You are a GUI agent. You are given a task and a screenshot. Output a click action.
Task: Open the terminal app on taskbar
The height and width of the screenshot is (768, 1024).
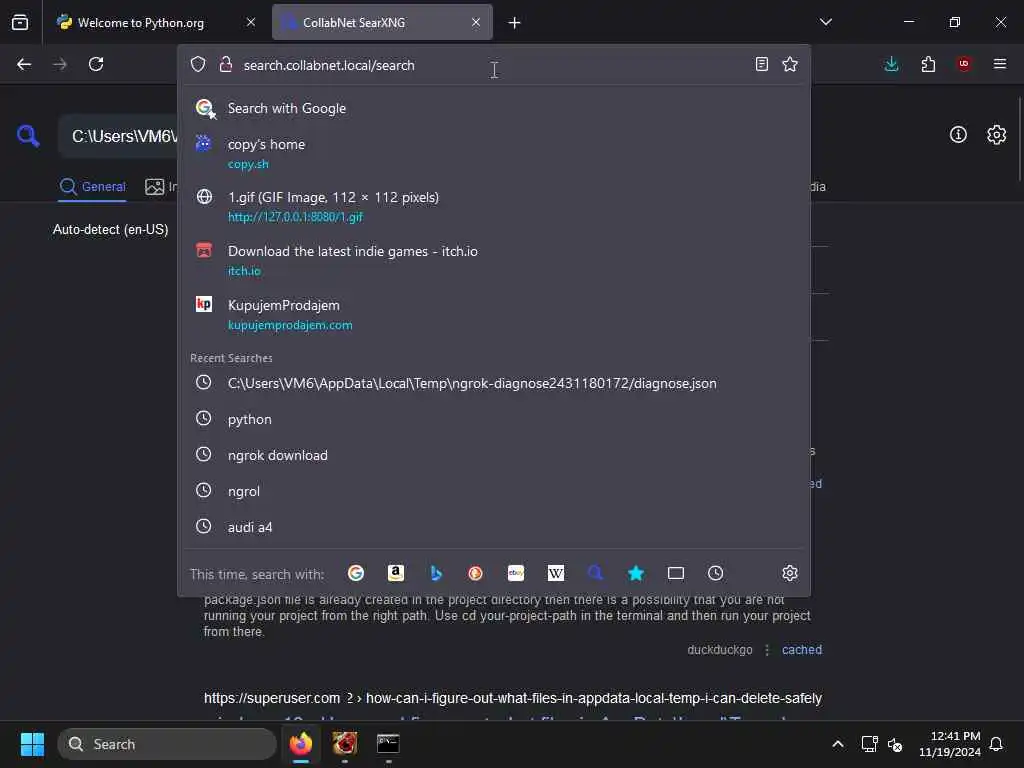(388, 744)
